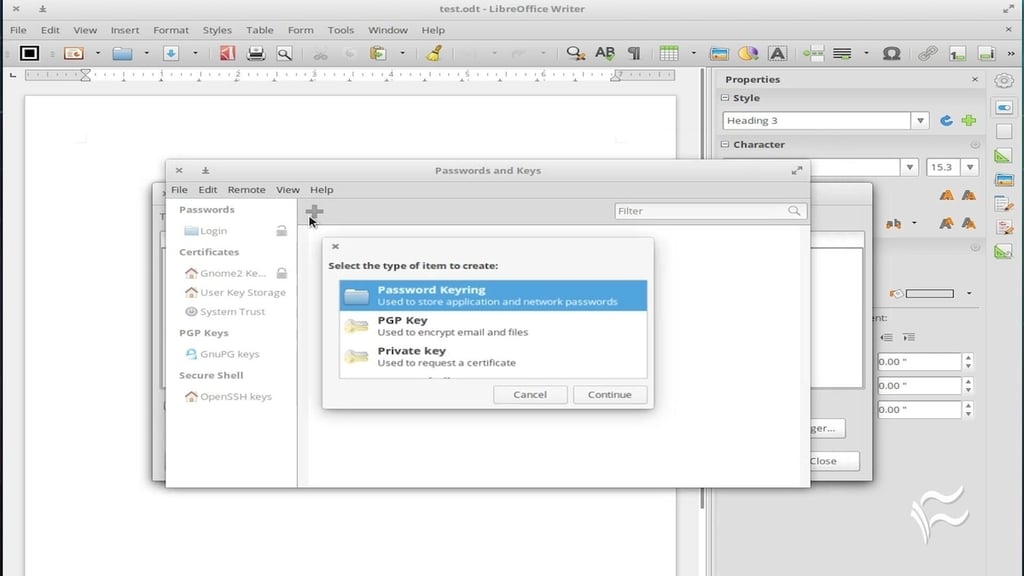1024x576 pixels.
Task: Collapse the Character section in Properties
Action: pyautogui.click(x=725, y=144)
